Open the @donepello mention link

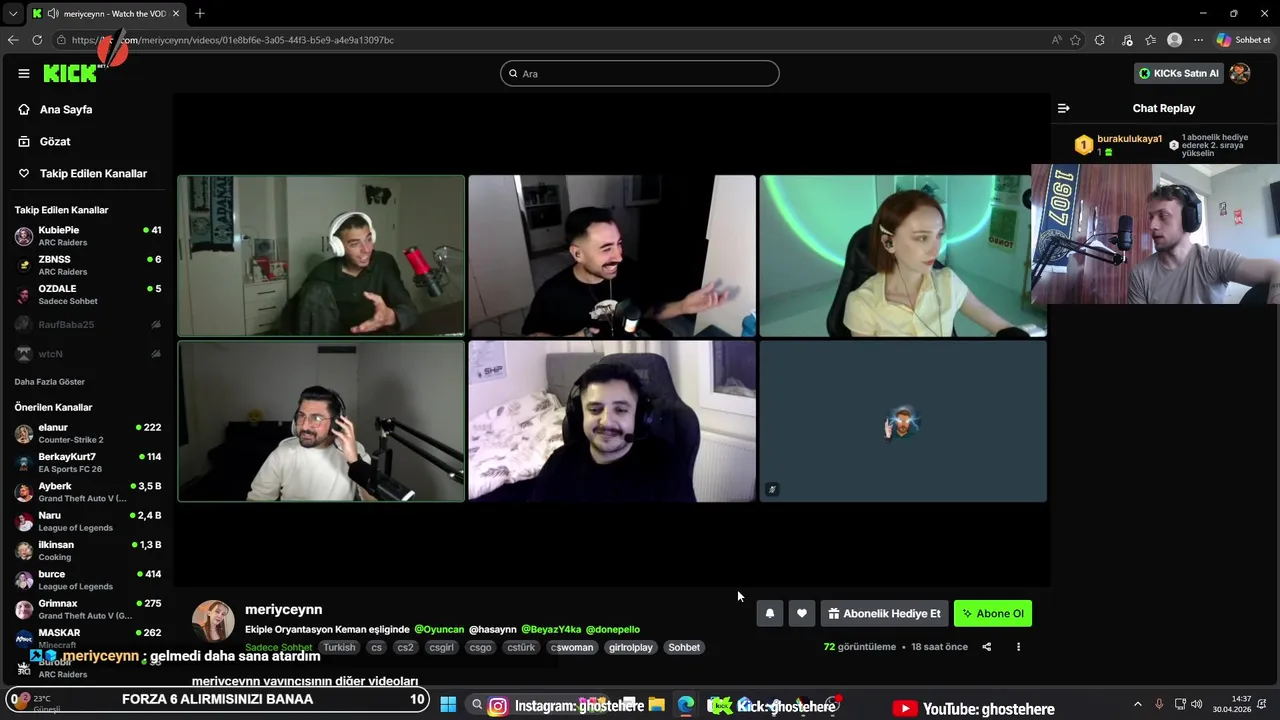(612, 629)
